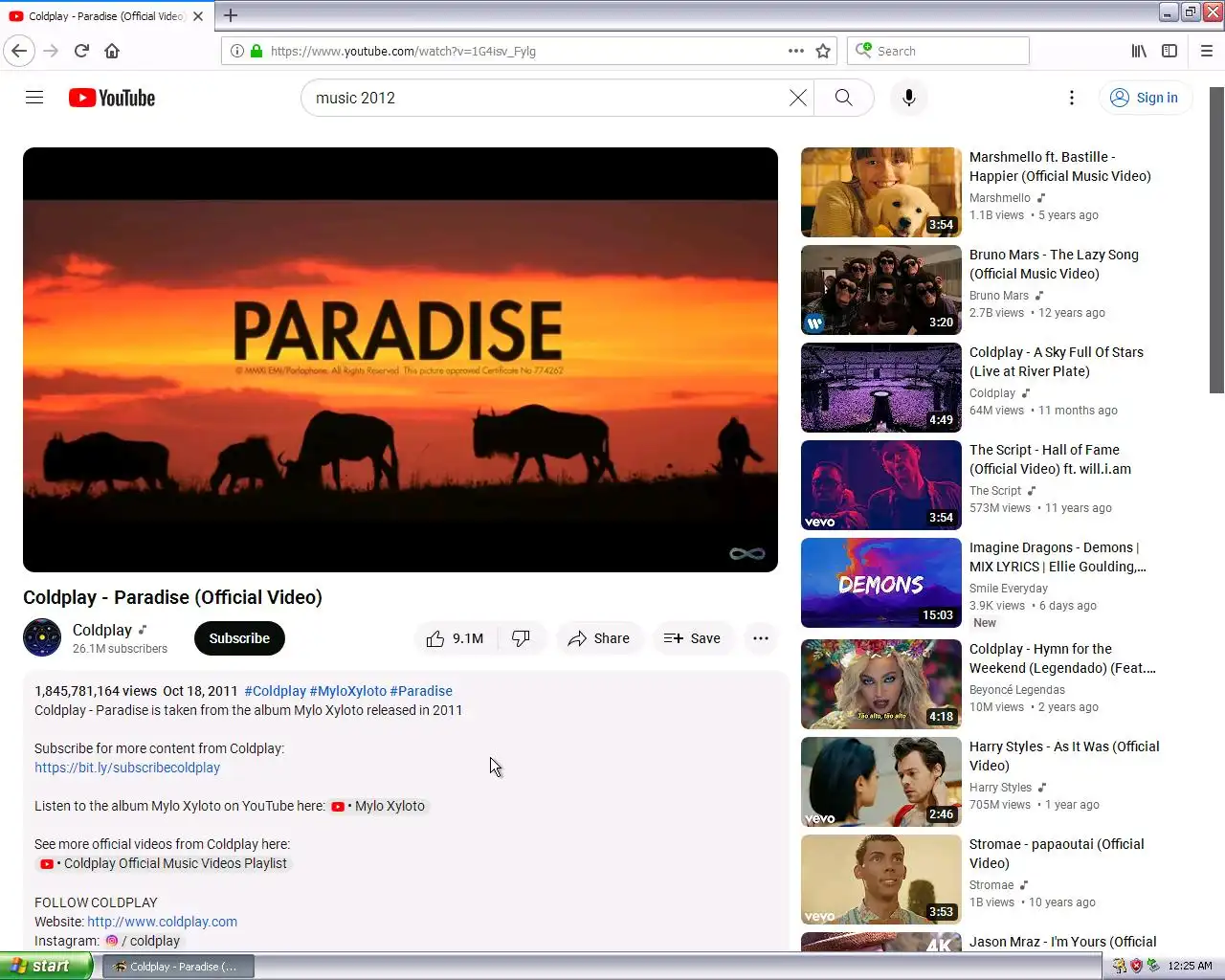Click 'Harry Styles - As It Was' title text
The image size is (1225, 980).
[1064, 756]
